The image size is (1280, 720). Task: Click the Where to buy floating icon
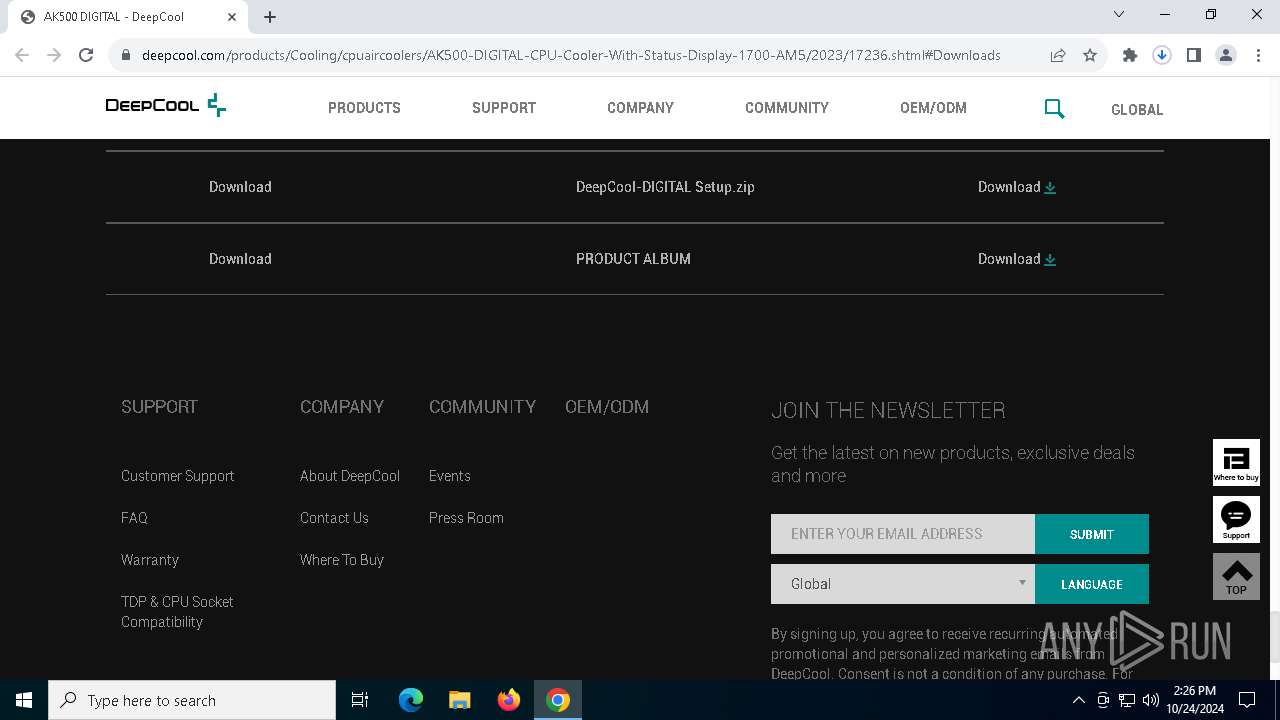click(x=1236, y=462)
